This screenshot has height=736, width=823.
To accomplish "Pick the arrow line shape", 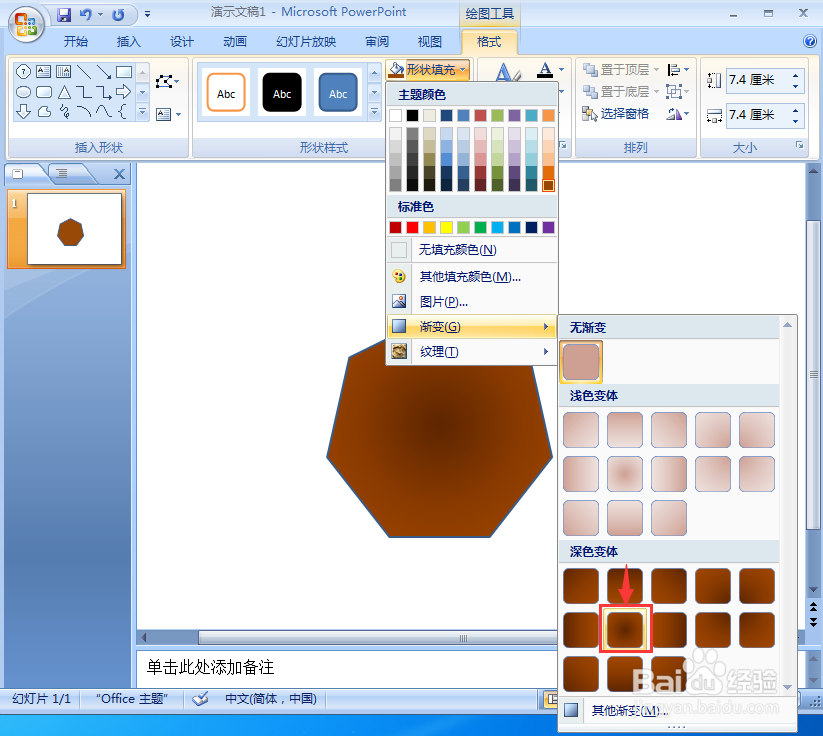I will 104,71.
